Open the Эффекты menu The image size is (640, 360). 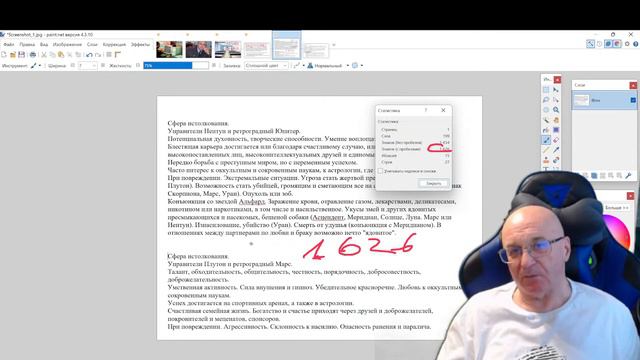[x=140, y=44]
